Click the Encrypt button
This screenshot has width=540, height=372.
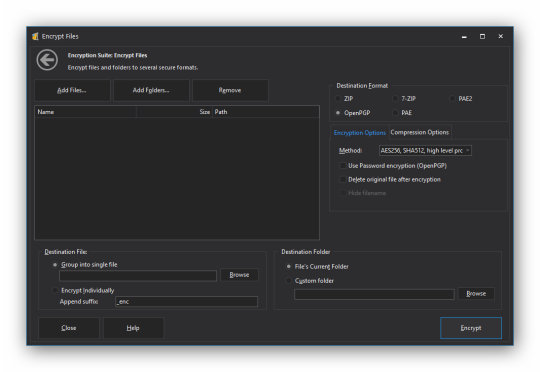point(471,328)
